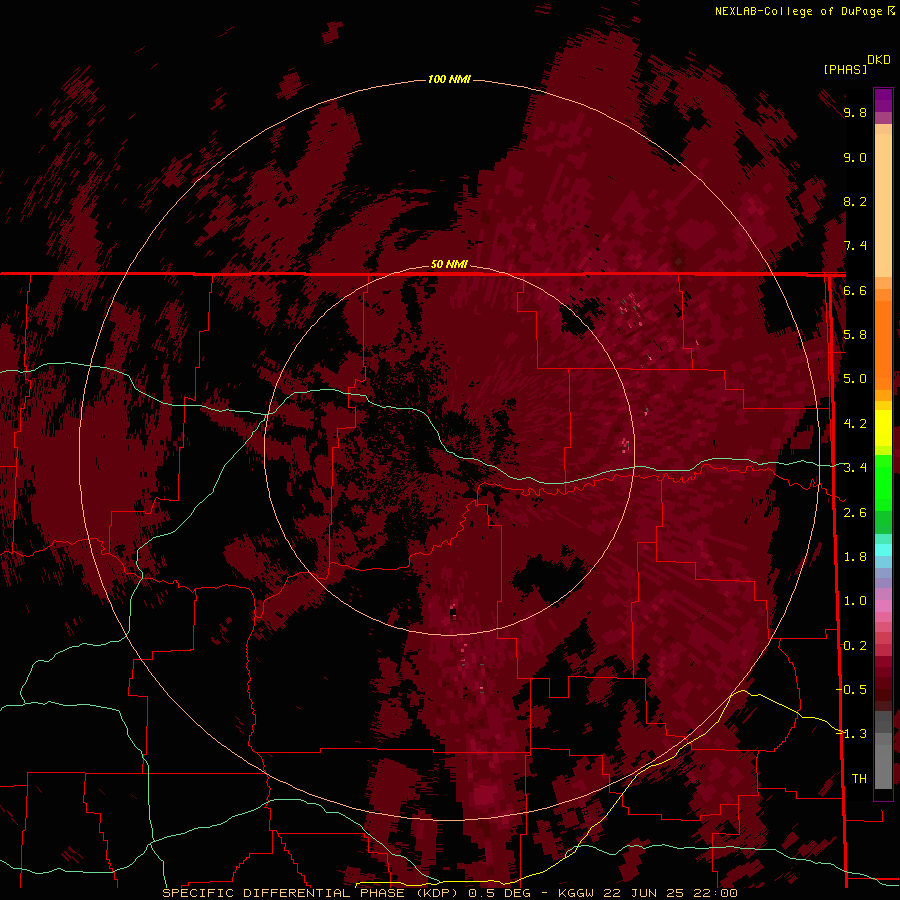900x900 pixels.
Task: Click the 9.0 legend value
Action: coord(855,157)
